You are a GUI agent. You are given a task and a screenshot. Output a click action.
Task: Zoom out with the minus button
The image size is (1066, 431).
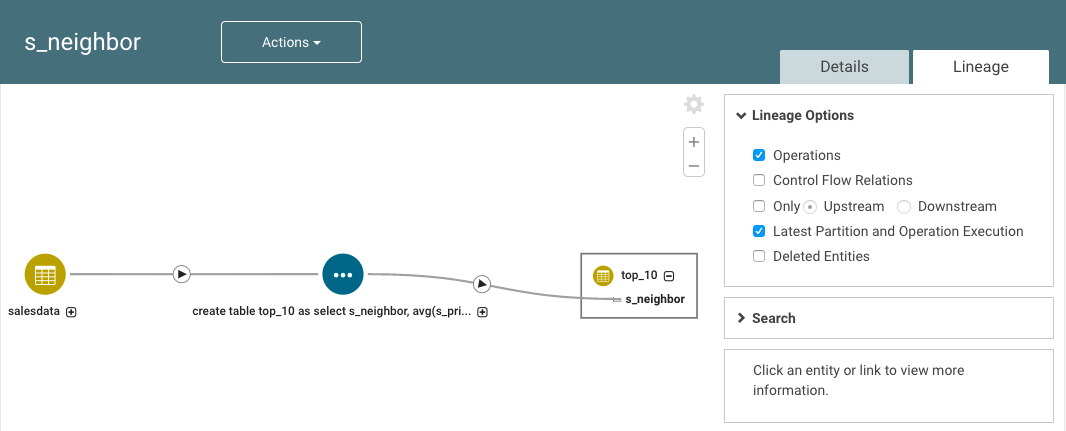click(x=693, y=165)
